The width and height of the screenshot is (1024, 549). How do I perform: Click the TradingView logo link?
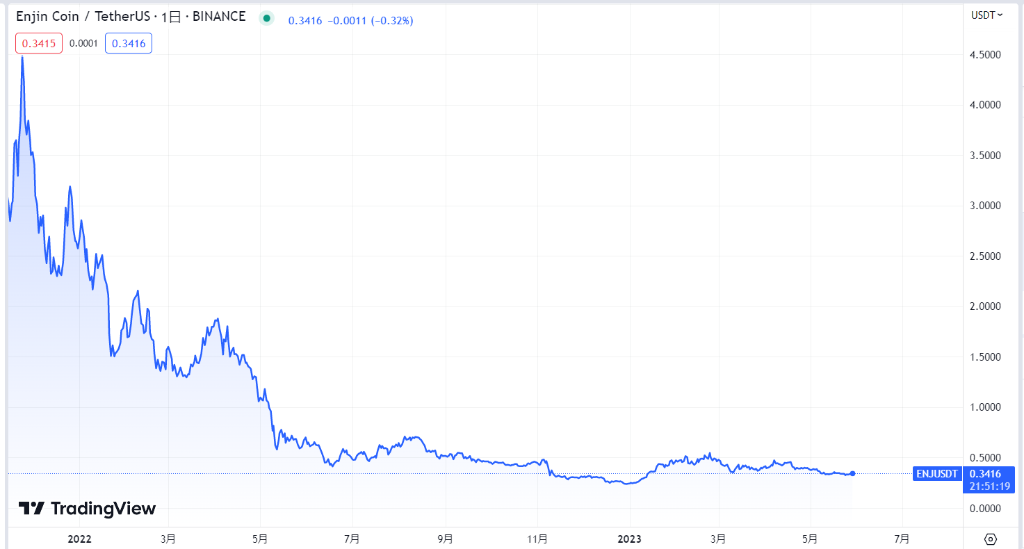pos(87,509)
